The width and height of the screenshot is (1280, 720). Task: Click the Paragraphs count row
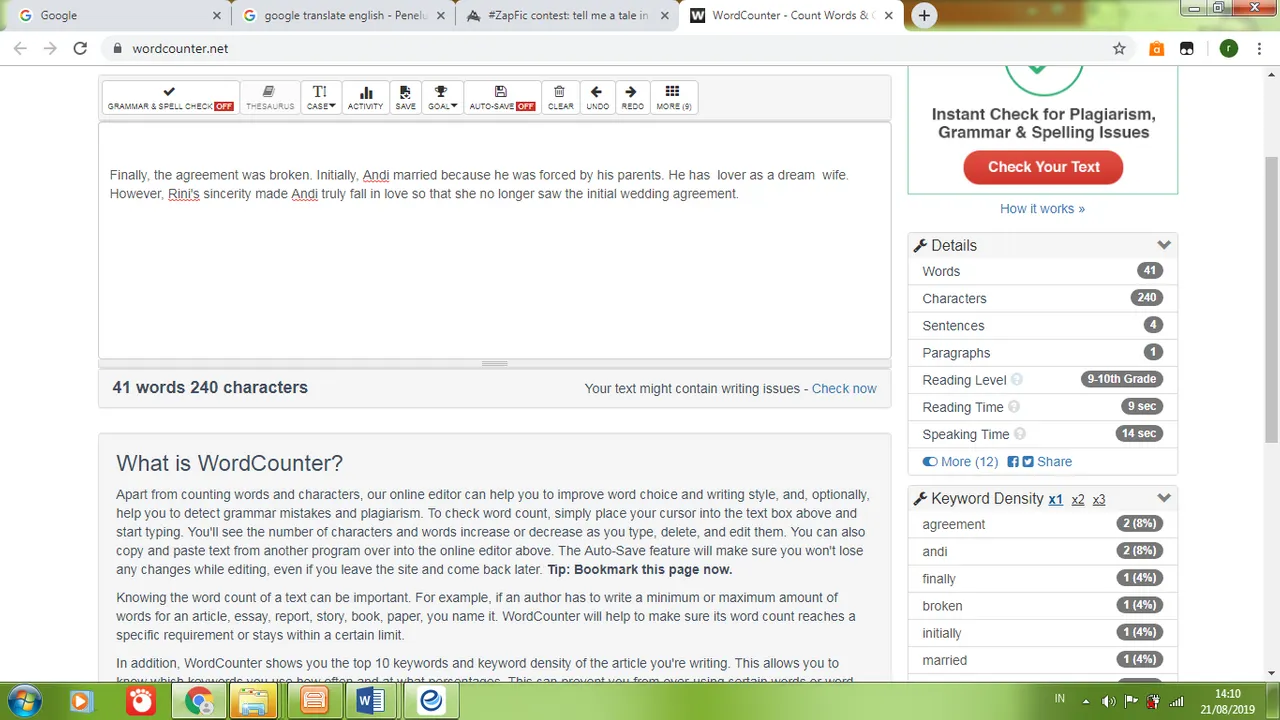(1042, 352)
